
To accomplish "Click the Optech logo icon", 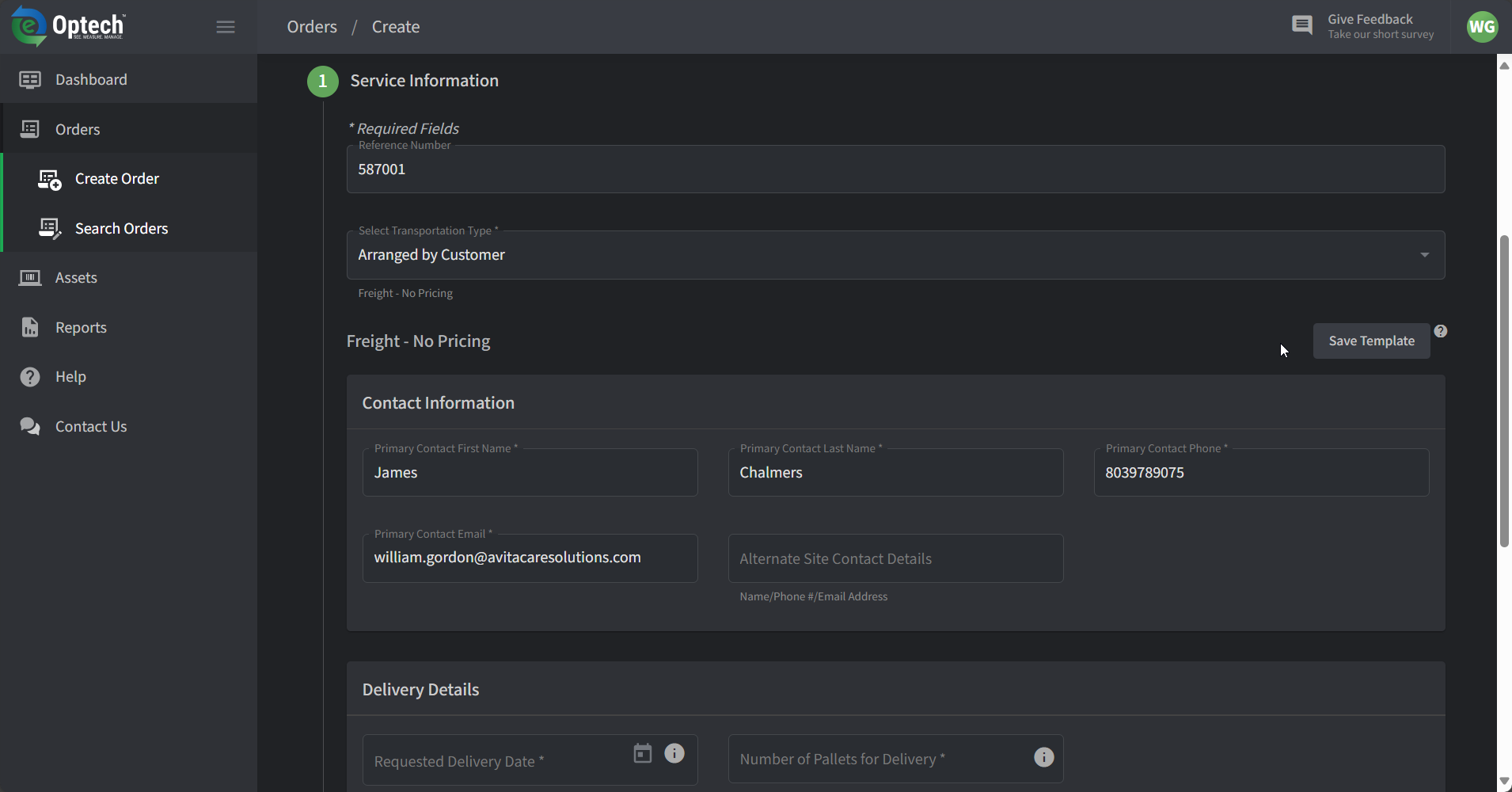I will (28, 26).
